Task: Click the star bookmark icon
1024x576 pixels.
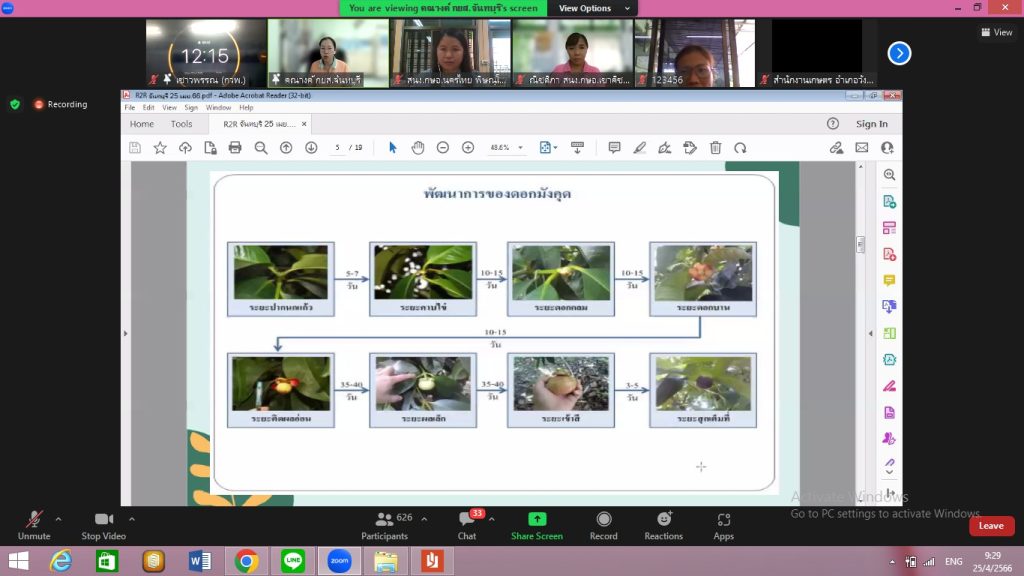Action: tap(160, 148)
